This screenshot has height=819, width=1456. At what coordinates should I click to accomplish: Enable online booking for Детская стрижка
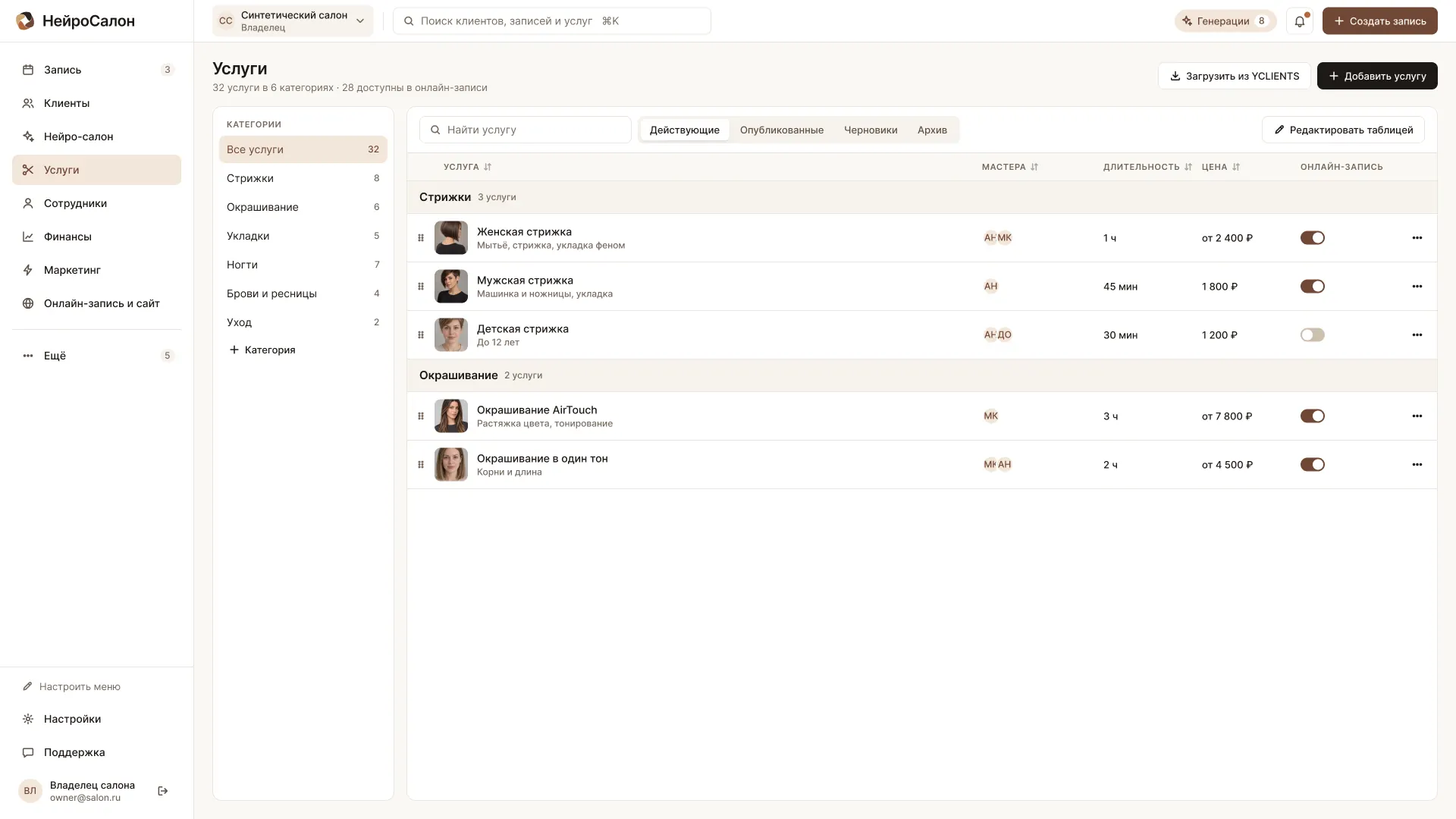point(1312,335)
